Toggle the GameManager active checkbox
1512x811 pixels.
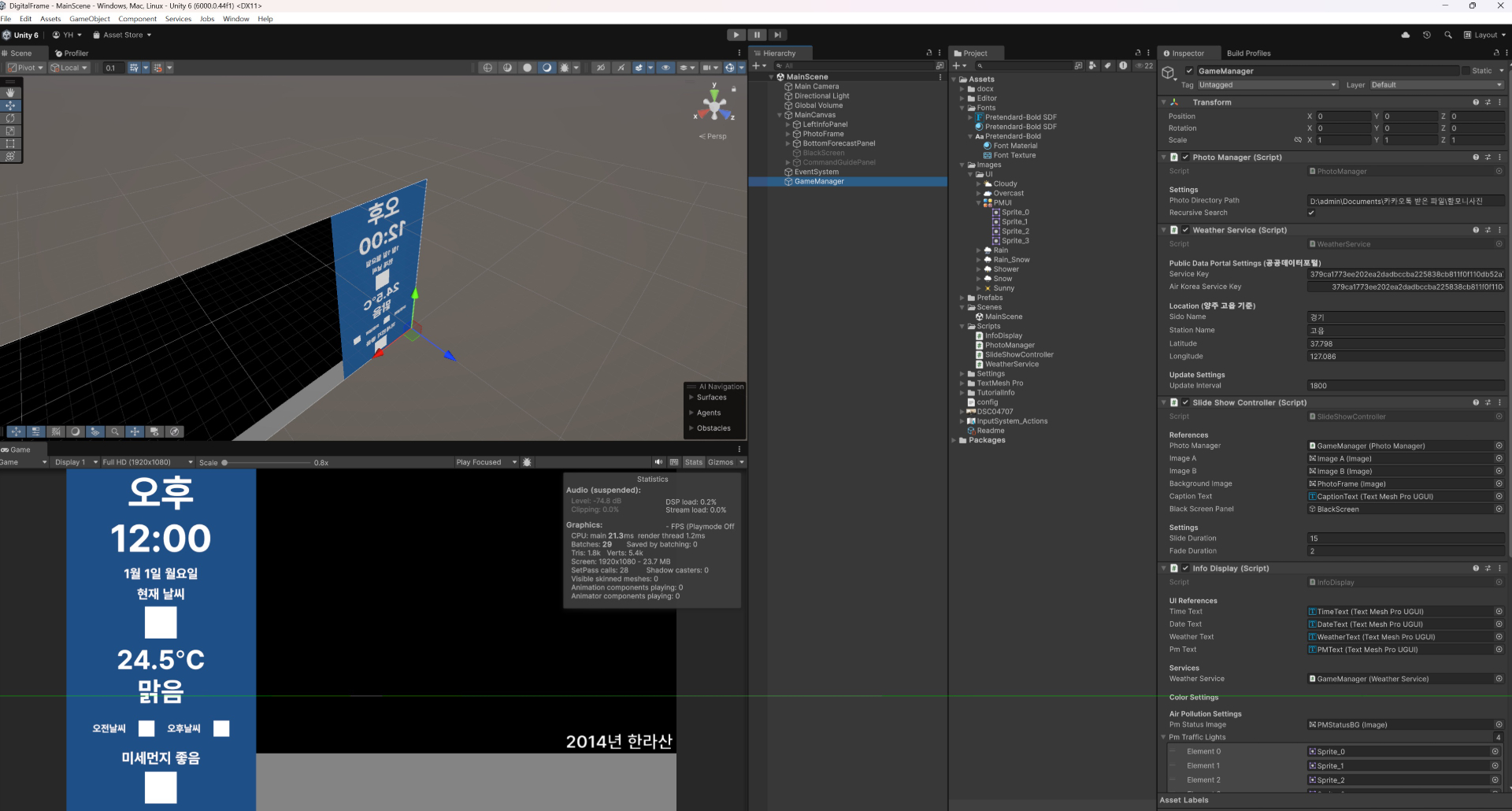(1189, 71)
